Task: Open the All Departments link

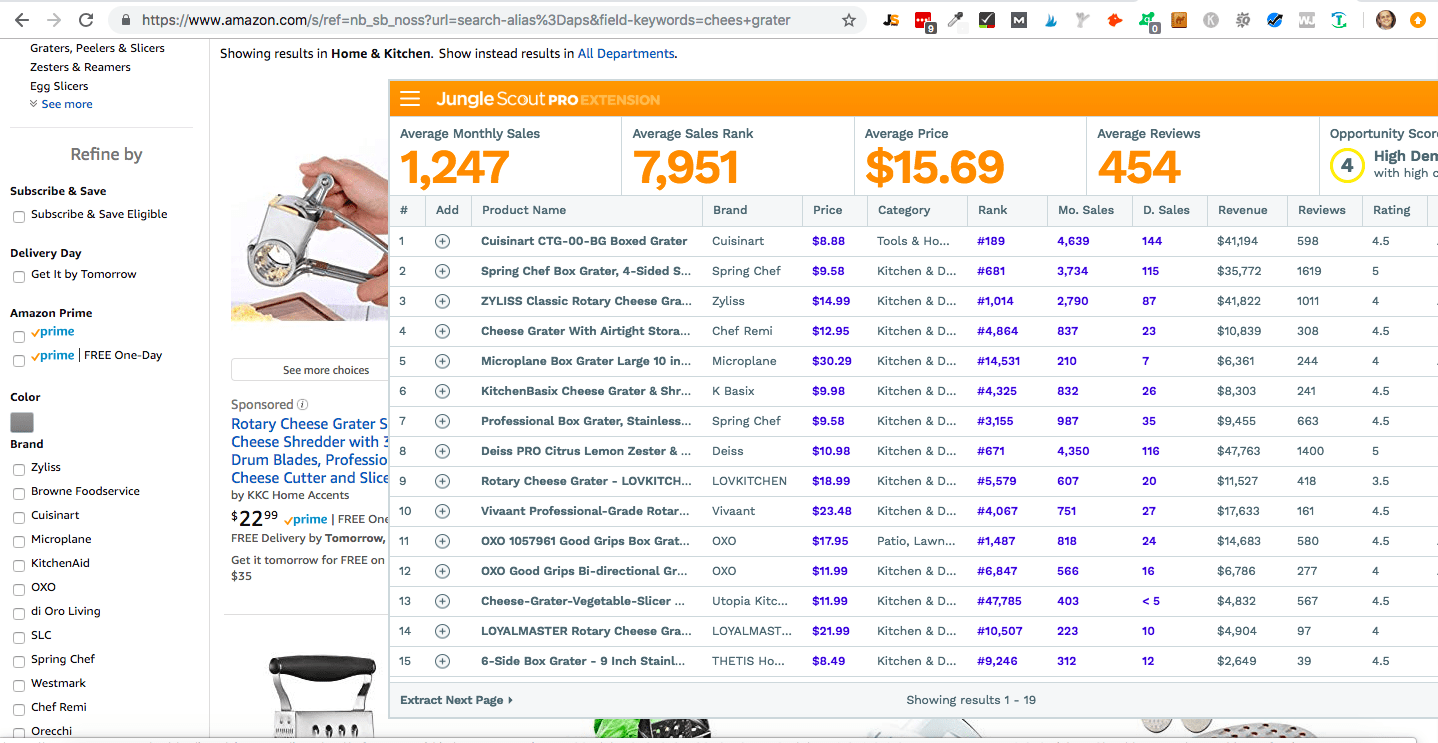Action: click(625, 54)
